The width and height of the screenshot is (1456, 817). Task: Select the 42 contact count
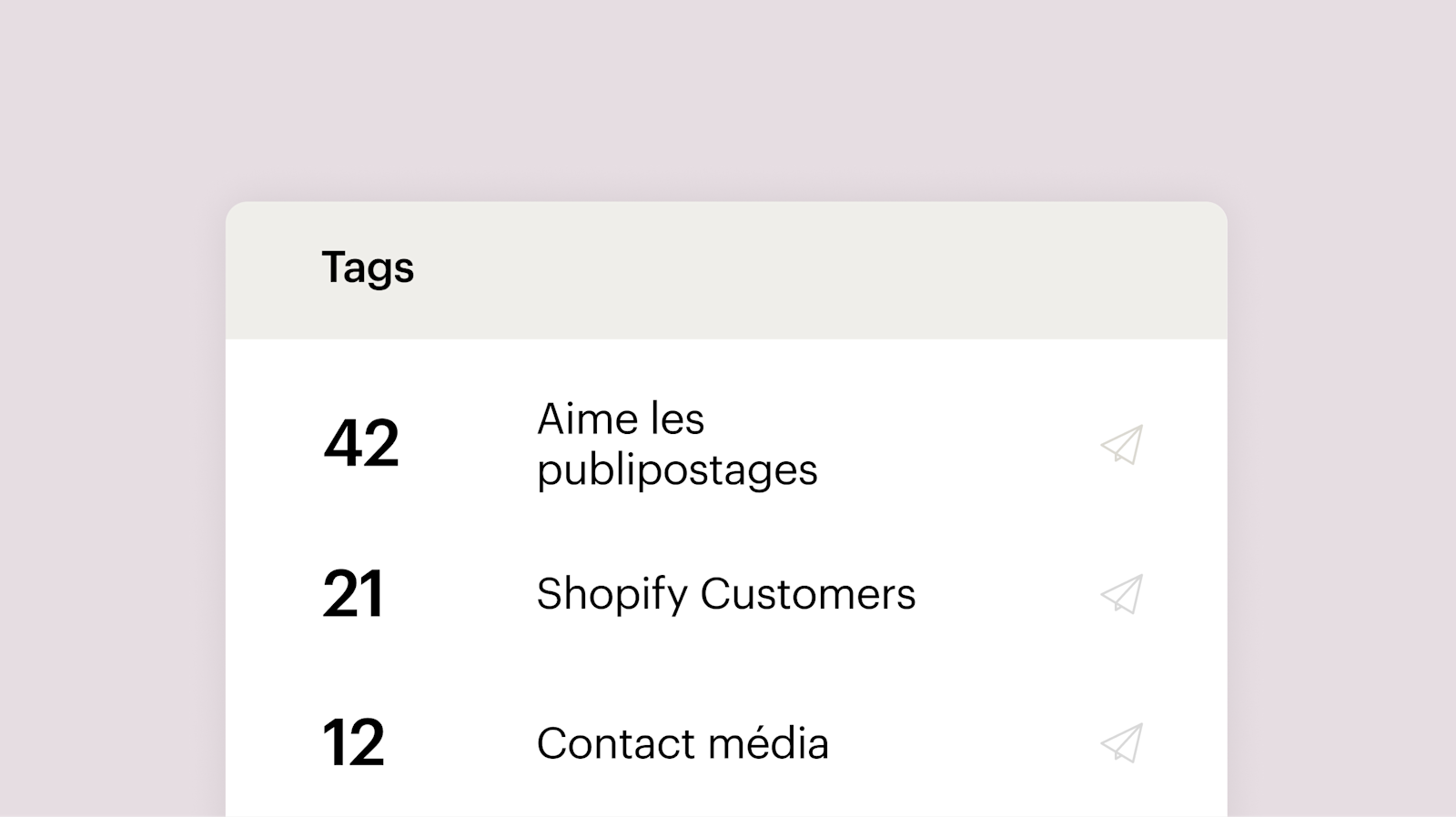click(361, 444)
